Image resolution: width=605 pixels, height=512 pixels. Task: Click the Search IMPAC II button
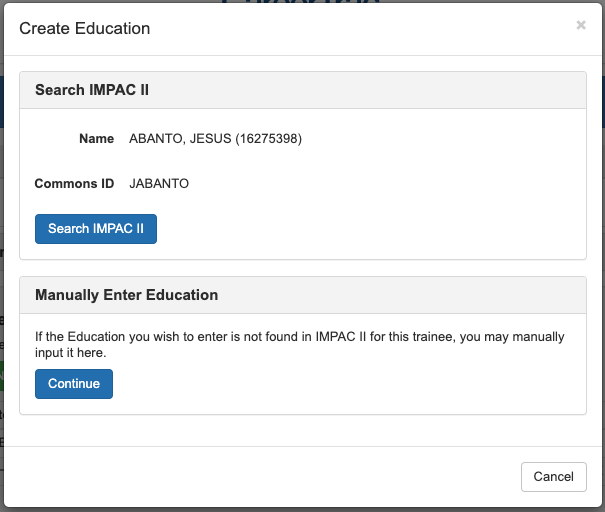point(96,229)
